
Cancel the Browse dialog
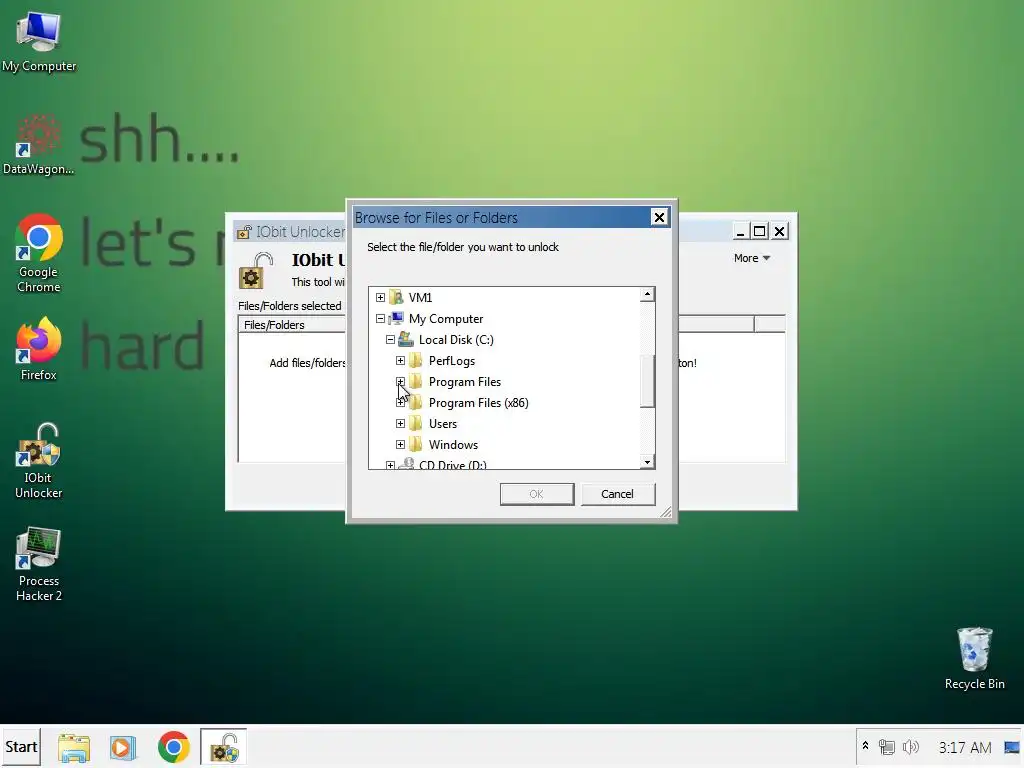pos(618,494)
